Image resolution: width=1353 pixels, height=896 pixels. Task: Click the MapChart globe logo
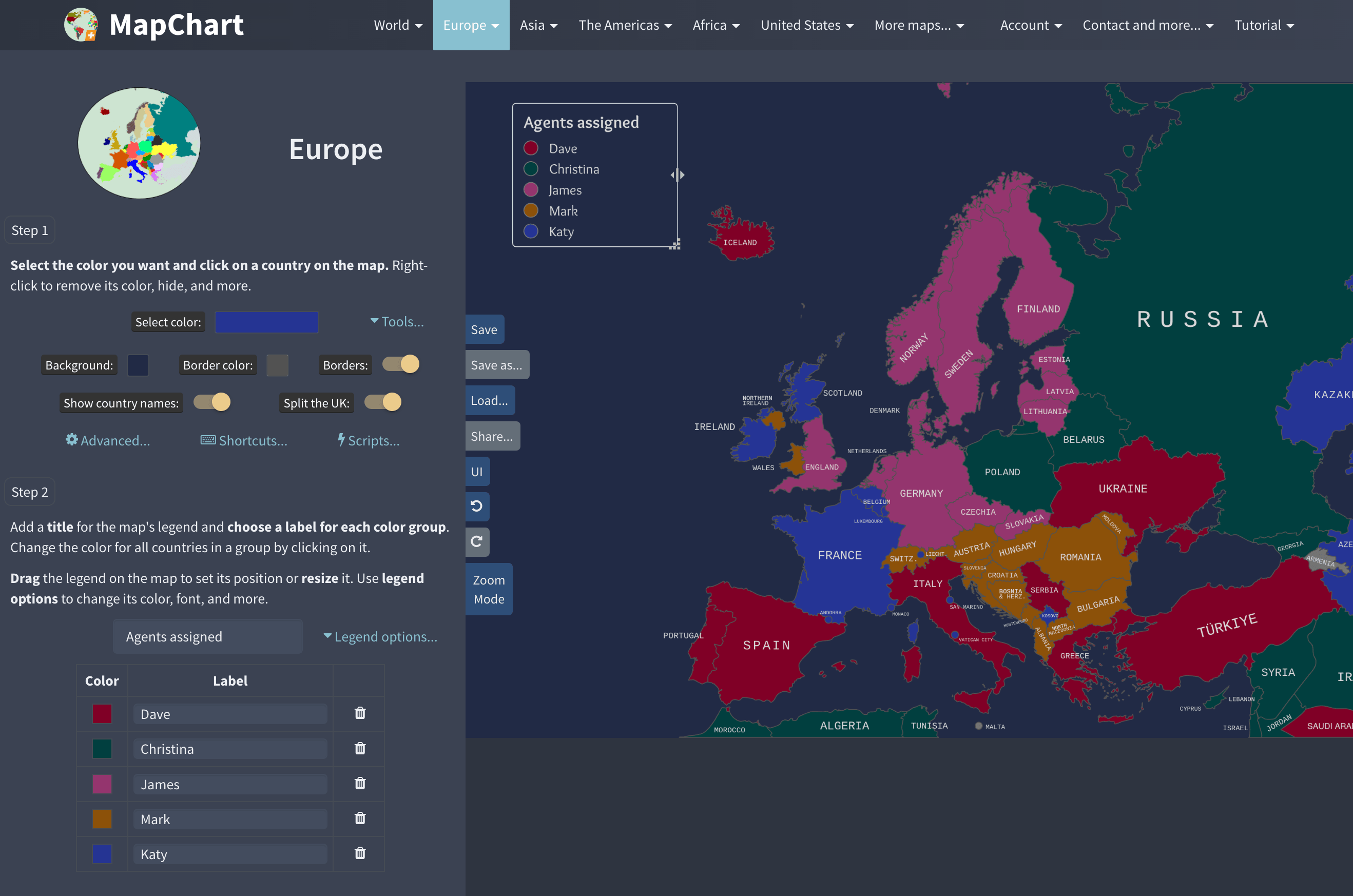pyautogui.click(x=82, y=25)
